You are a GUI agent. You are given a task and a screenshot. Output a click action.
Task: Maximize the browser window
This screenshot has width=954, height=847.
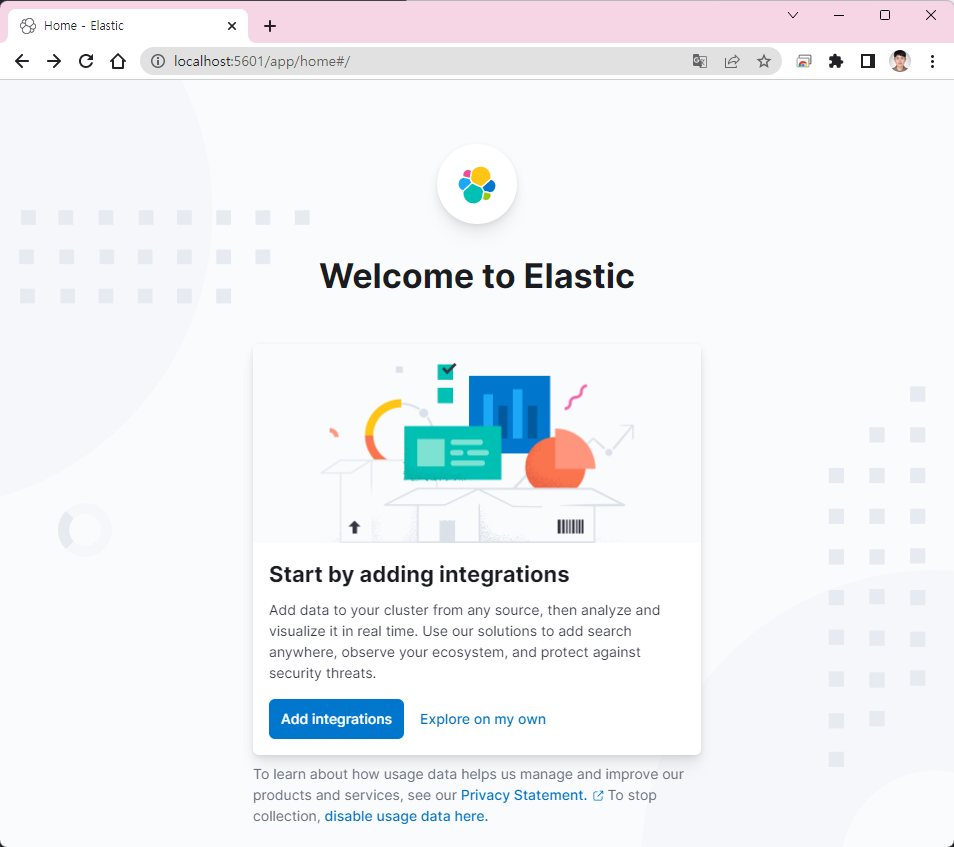[x=885, y=15]
